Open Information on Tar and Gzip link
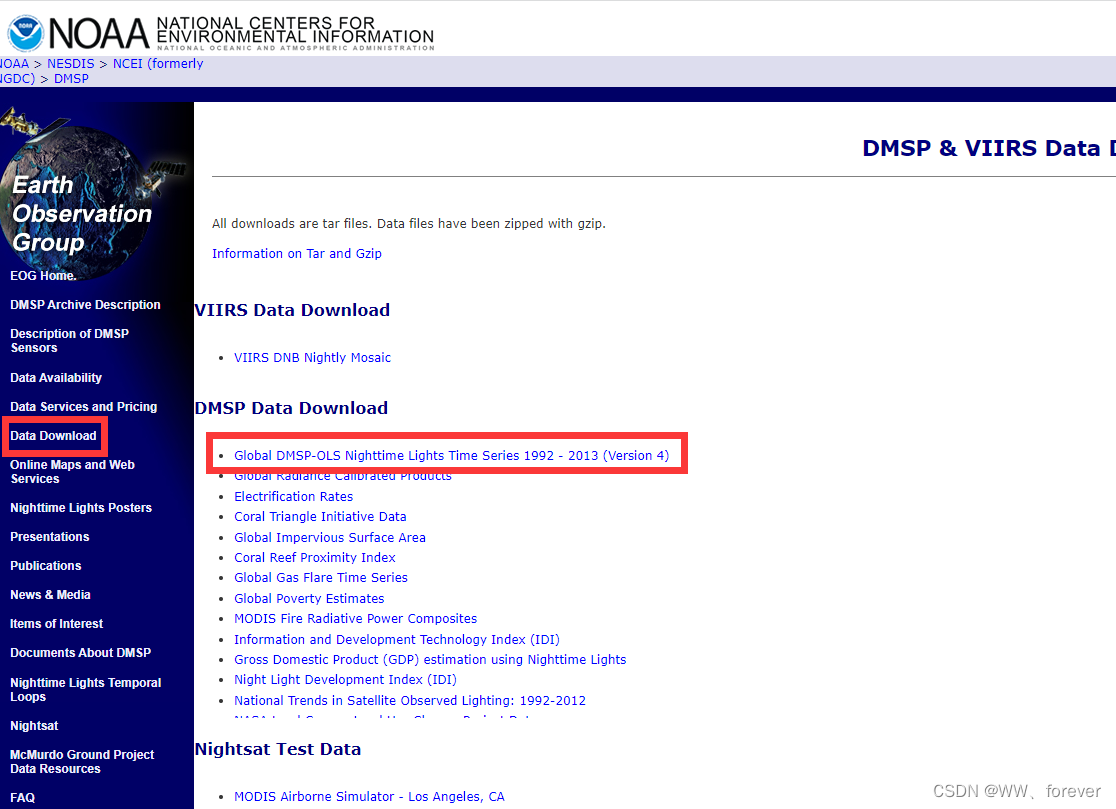Image resolution: width=1116 pixels, height=809 pixels. [x=297, y=253]
